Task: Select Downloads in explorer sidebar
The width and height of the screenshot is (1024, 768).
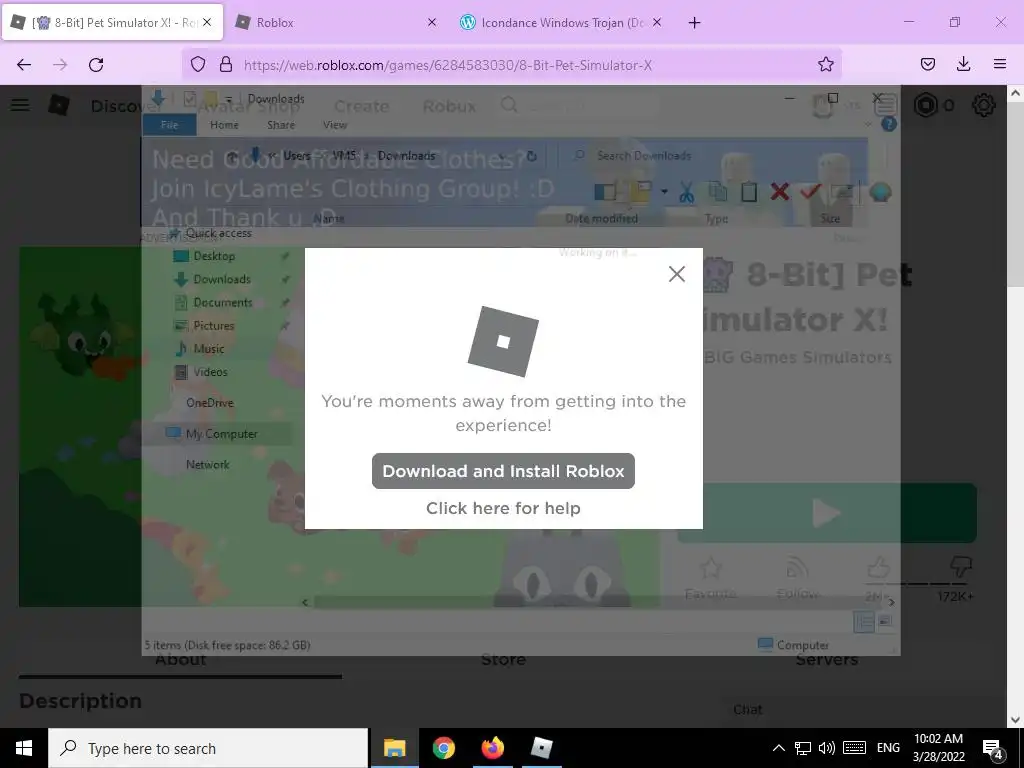Action: [x=221, y=280]
